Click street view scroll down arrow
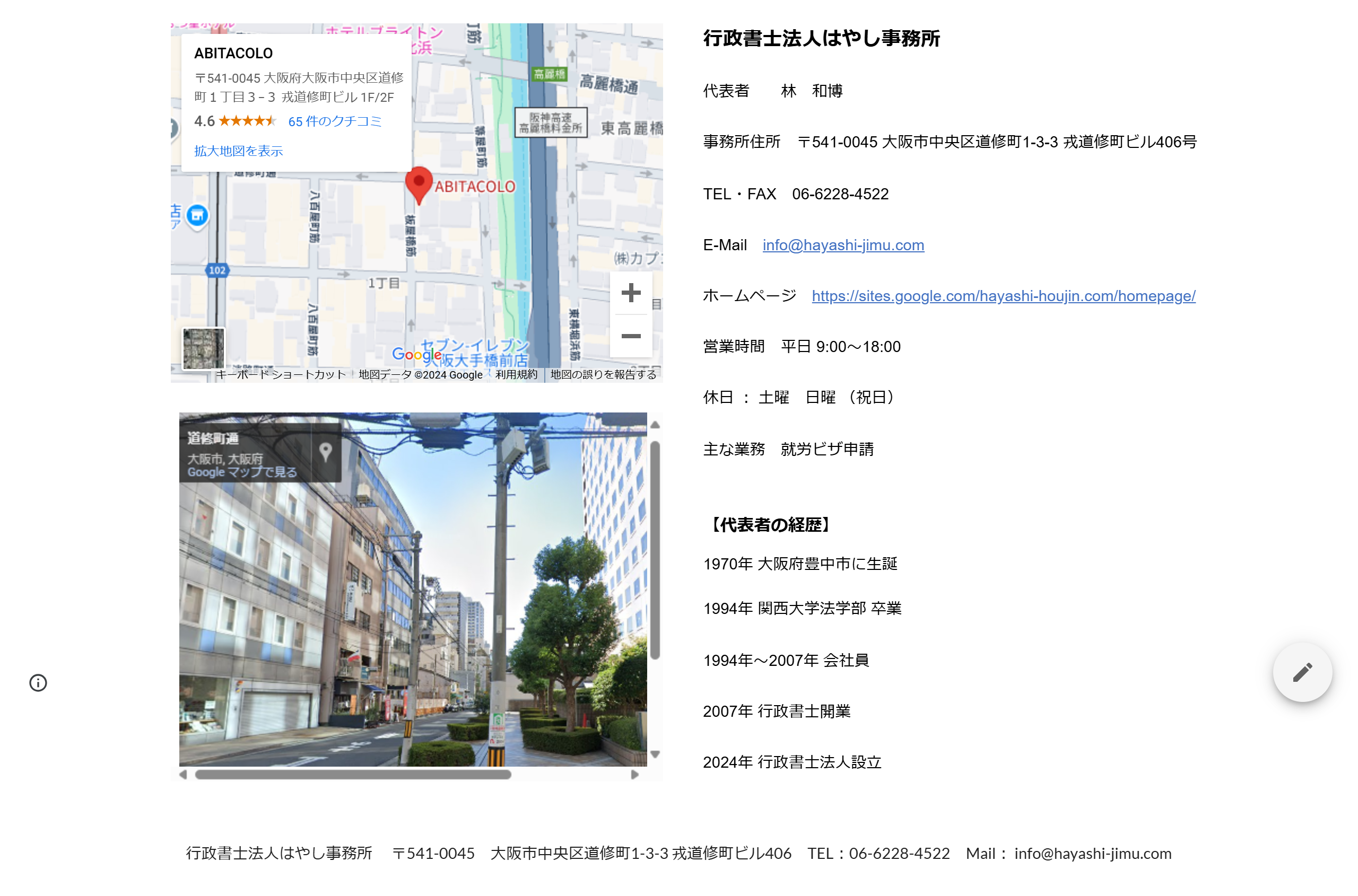The image size is (1358, 896). pos(655,755)
